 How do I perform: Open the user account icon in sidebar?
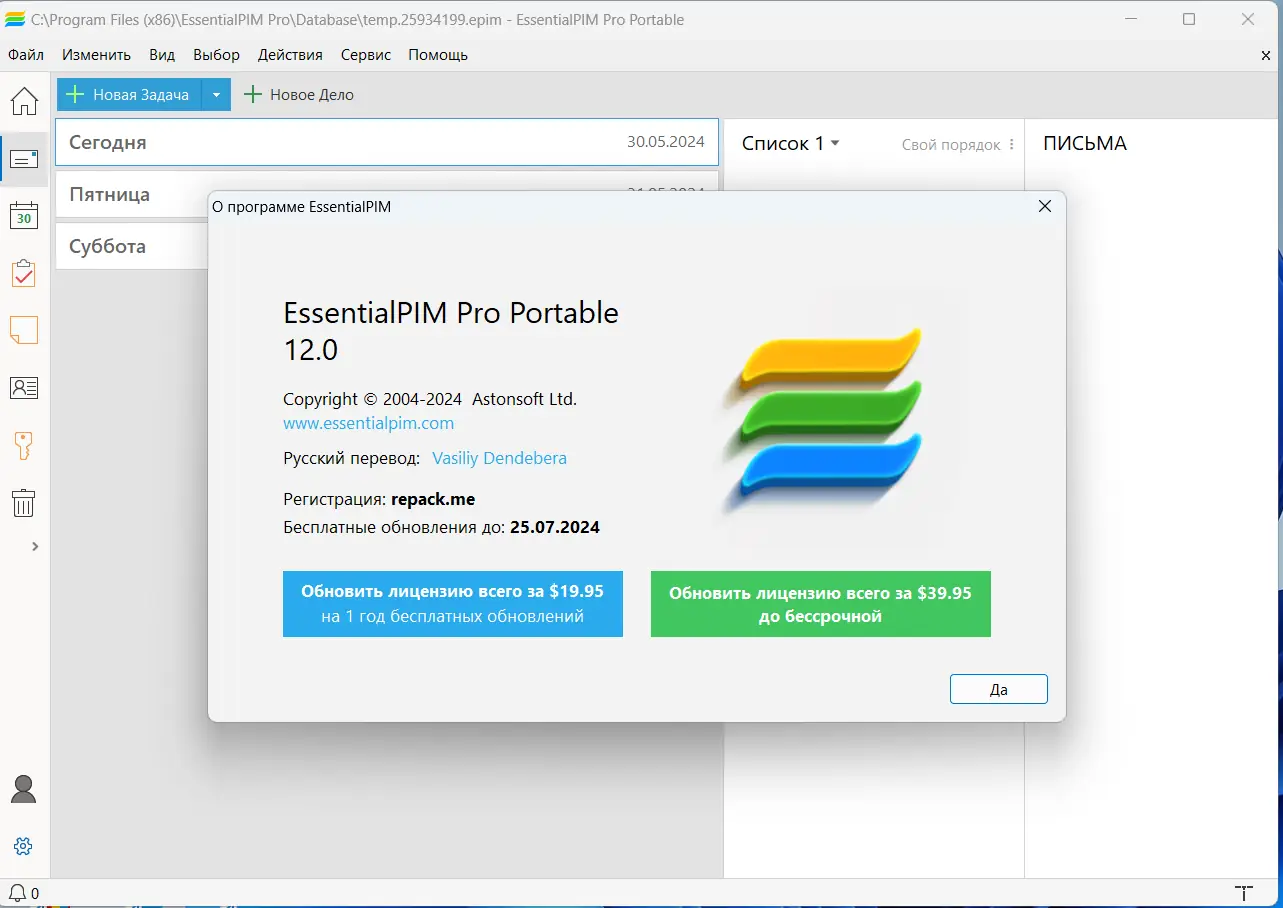(x=24, y=789)
